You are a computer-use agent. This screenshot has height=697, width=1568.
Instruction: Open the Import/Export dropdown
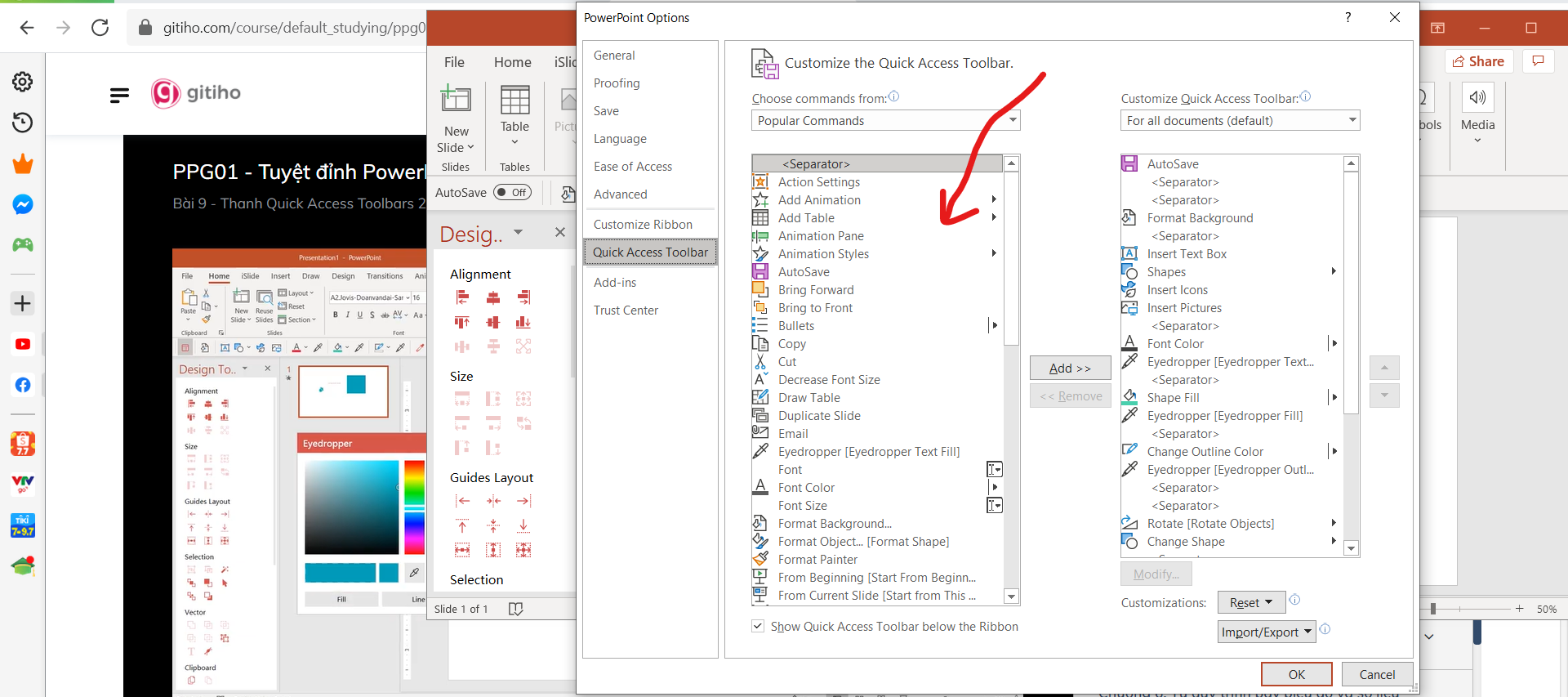coord(1267,632)
